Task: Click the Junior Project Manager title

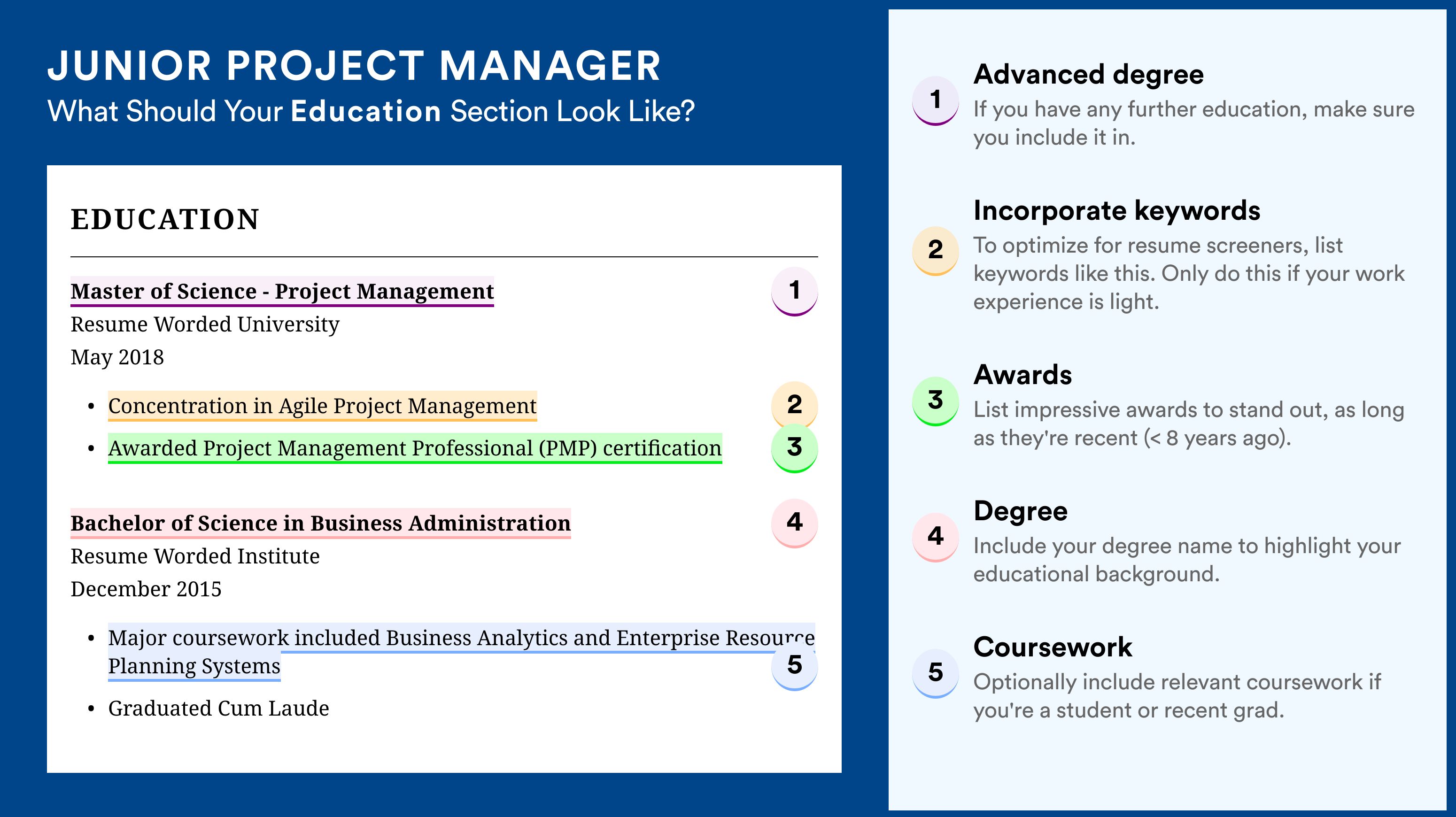Action: [x=354, y=66]
